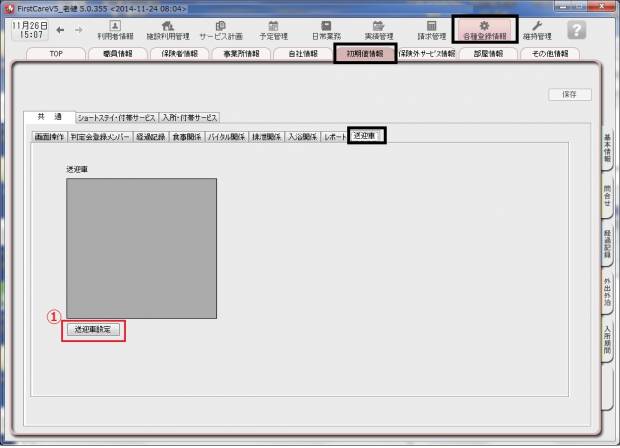This screenshot has width=620, height=448.
Task: Select the 日常業務 toolbar icon
Action: [x=326, y=29]
